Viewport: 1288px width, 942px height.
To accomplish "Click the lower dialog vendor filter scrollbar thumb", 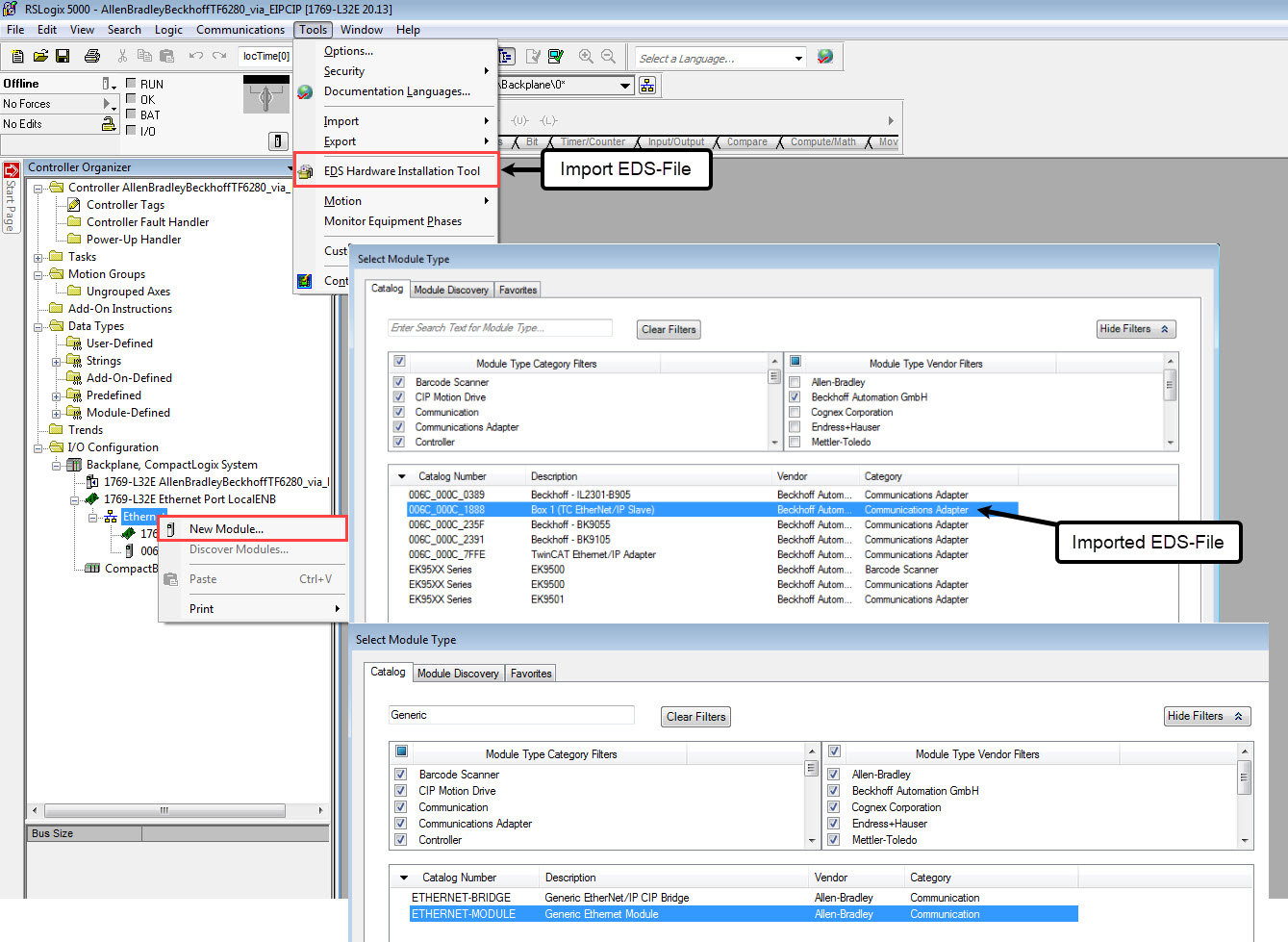I will click(1245, 777).
